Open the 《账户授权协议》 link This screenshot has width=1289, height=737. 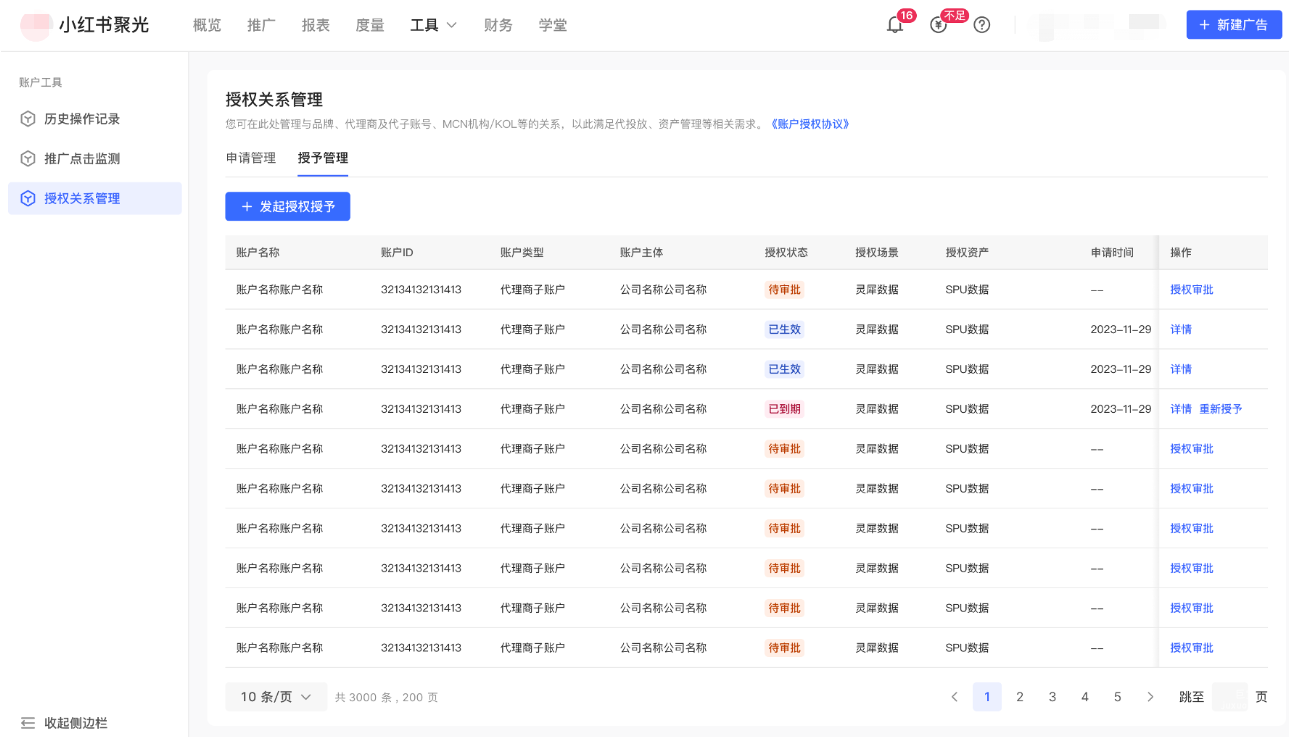(x=810, y=124)
